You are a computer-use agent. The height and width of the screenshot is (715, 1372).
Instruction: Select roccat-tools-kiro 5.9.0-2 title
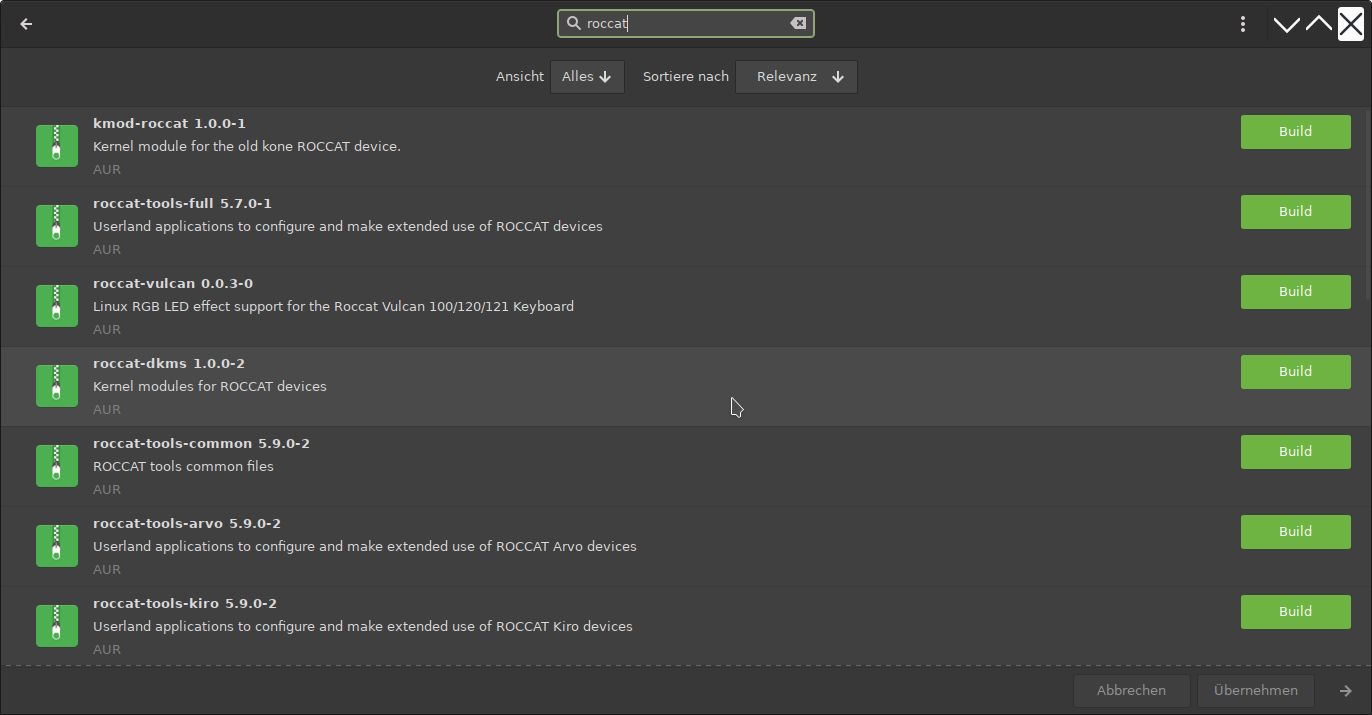(185, 604)
